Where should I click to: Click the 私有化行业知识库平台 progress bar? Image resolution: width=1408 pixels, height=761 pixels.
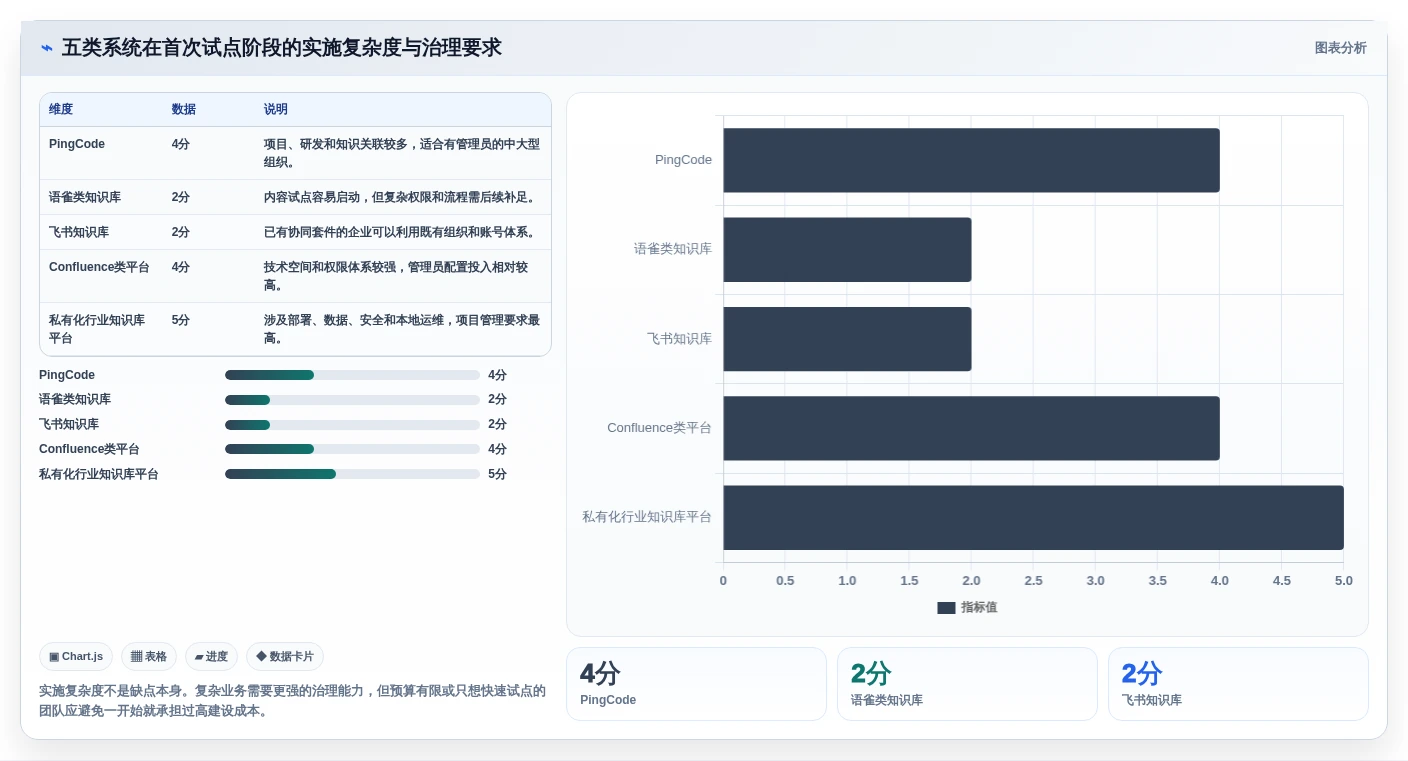352,474
